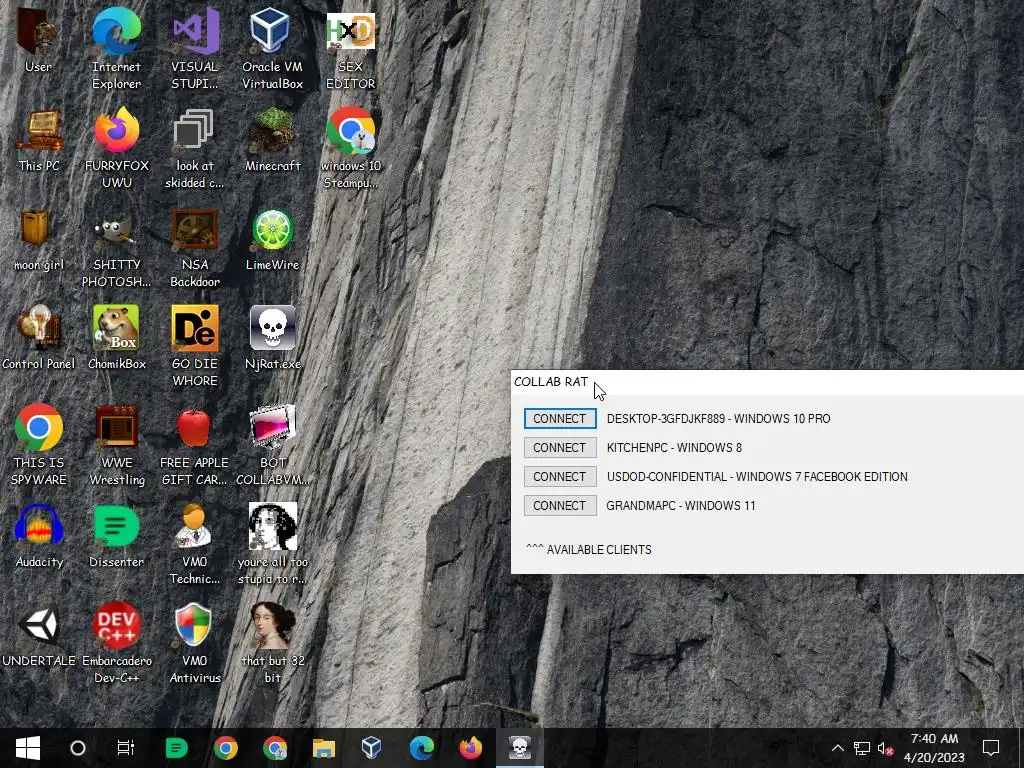Image resolution: width=1024 pixels, height=768 pixels.
Task: Open the Windows Start menu
Action: tap(27, 748)
